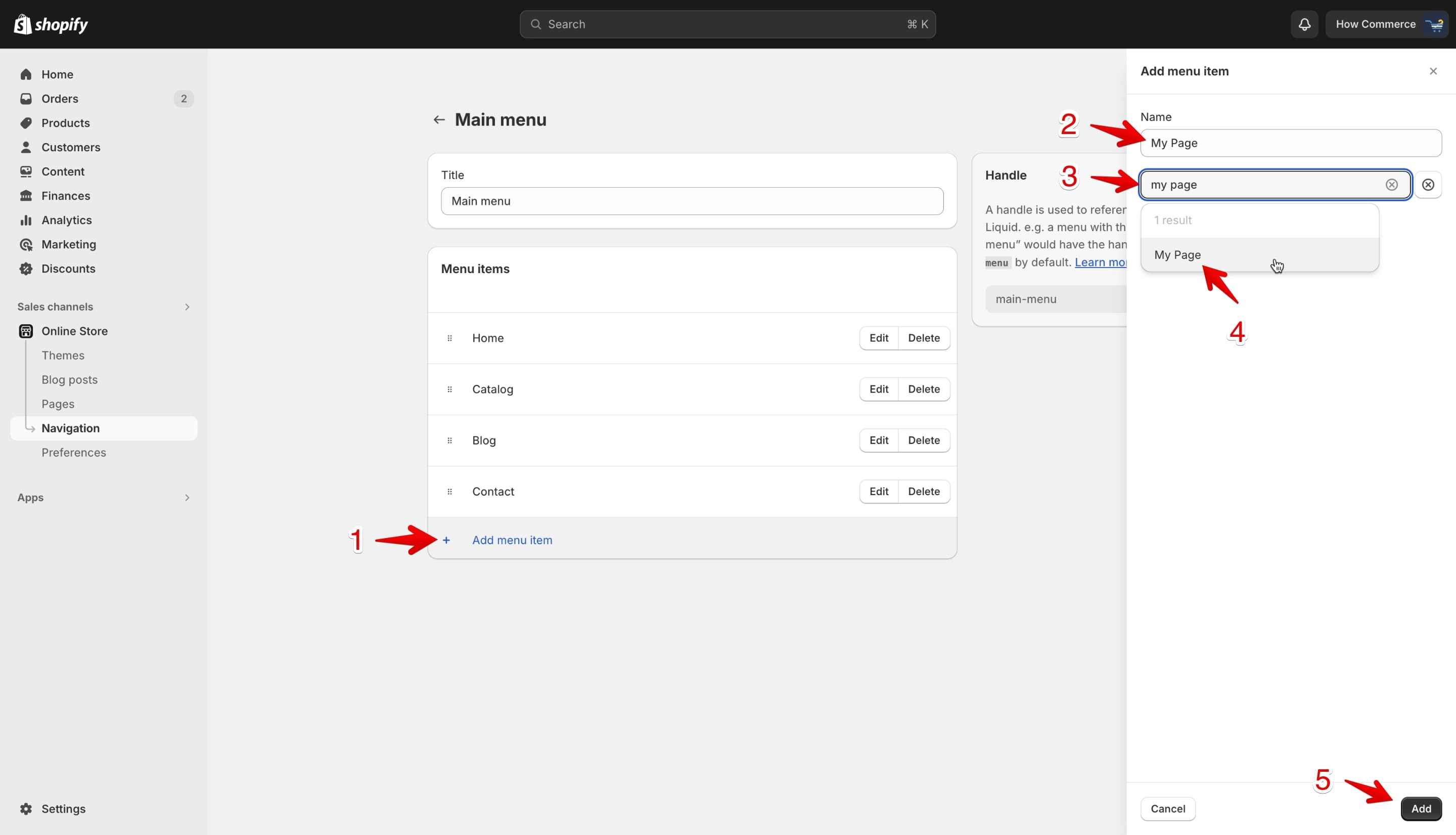Open Preferences under Online Store
1456x835 pixels.
(73, 453)
